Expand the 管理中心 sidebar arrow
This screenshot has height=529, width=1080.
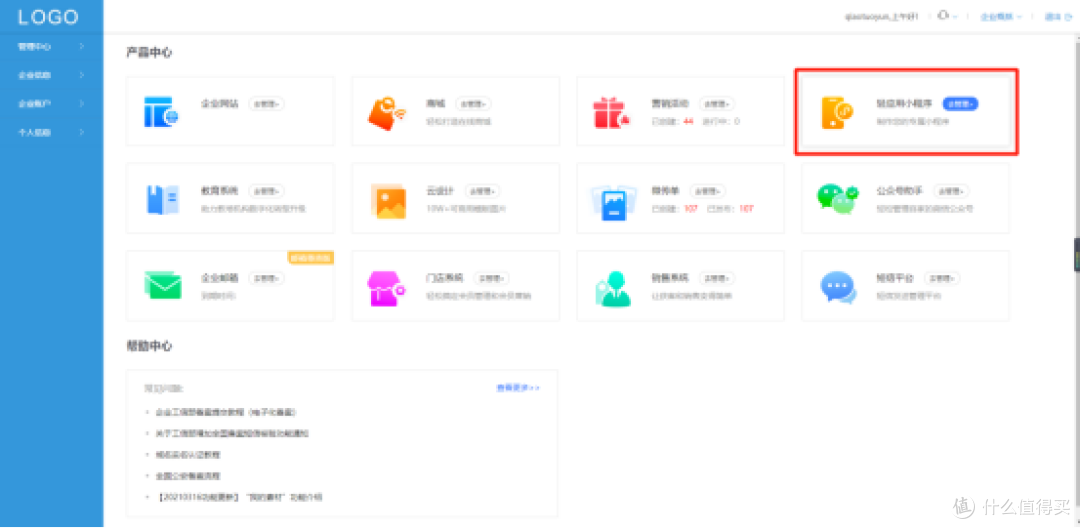[x=81, y=47]
